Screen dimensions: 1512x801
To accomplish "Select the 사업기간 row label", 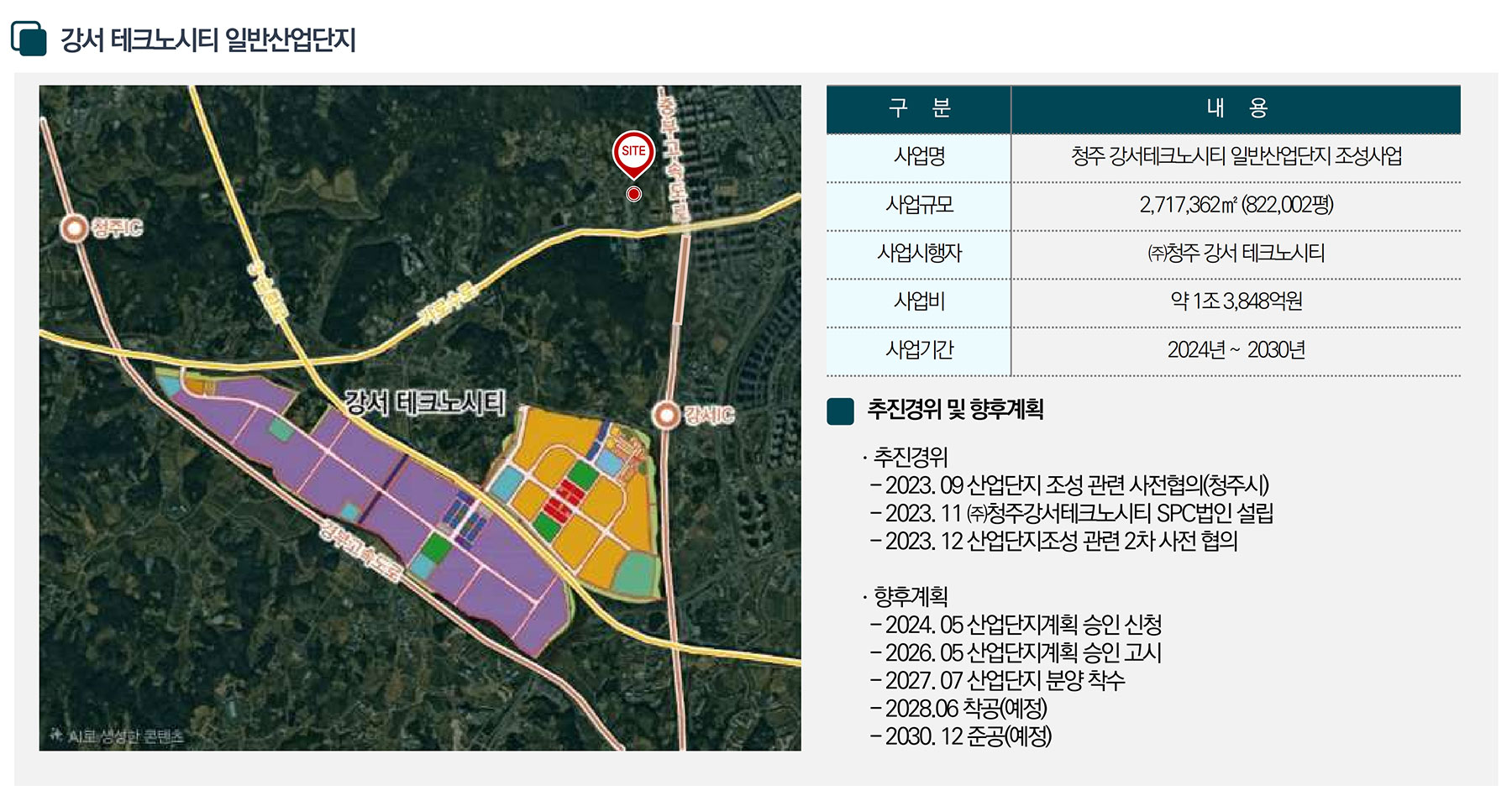I will pos(919,349).
